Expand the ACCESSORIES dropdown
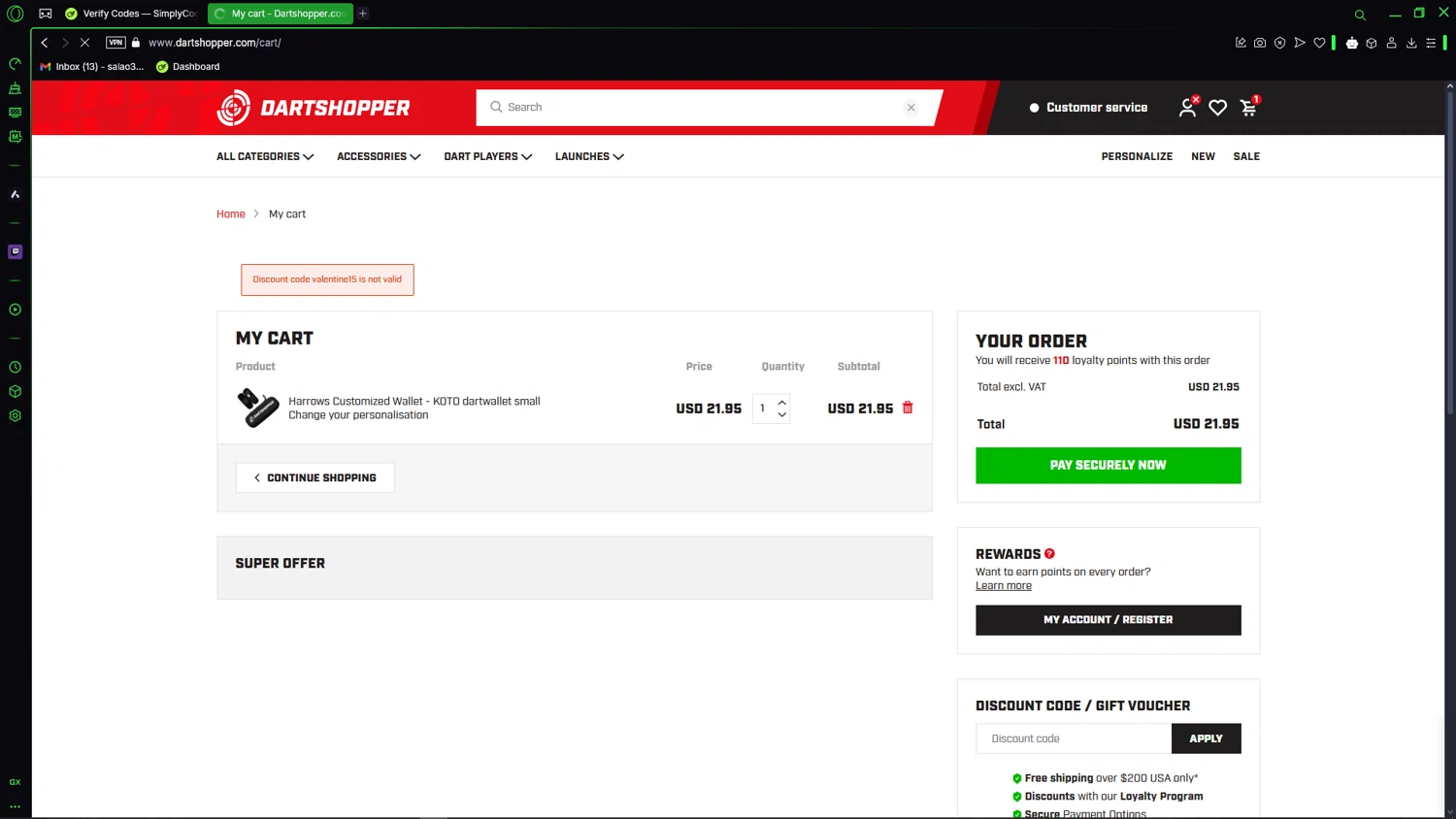1456x819 pixels. point(379,156)
